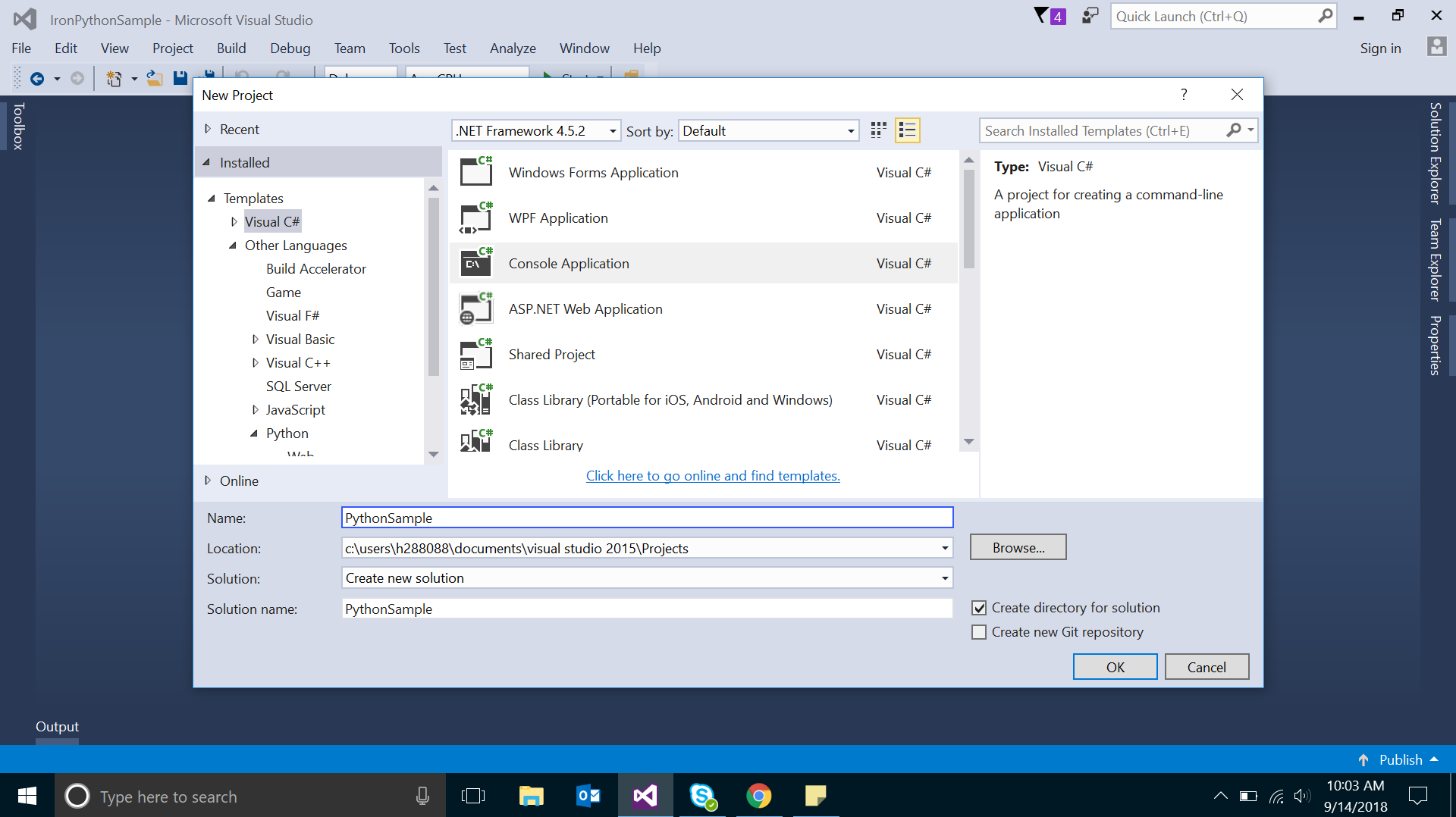This screenshot has width=1456, height=817.
Task: Open the Tools menu
Action: (404, 48)
